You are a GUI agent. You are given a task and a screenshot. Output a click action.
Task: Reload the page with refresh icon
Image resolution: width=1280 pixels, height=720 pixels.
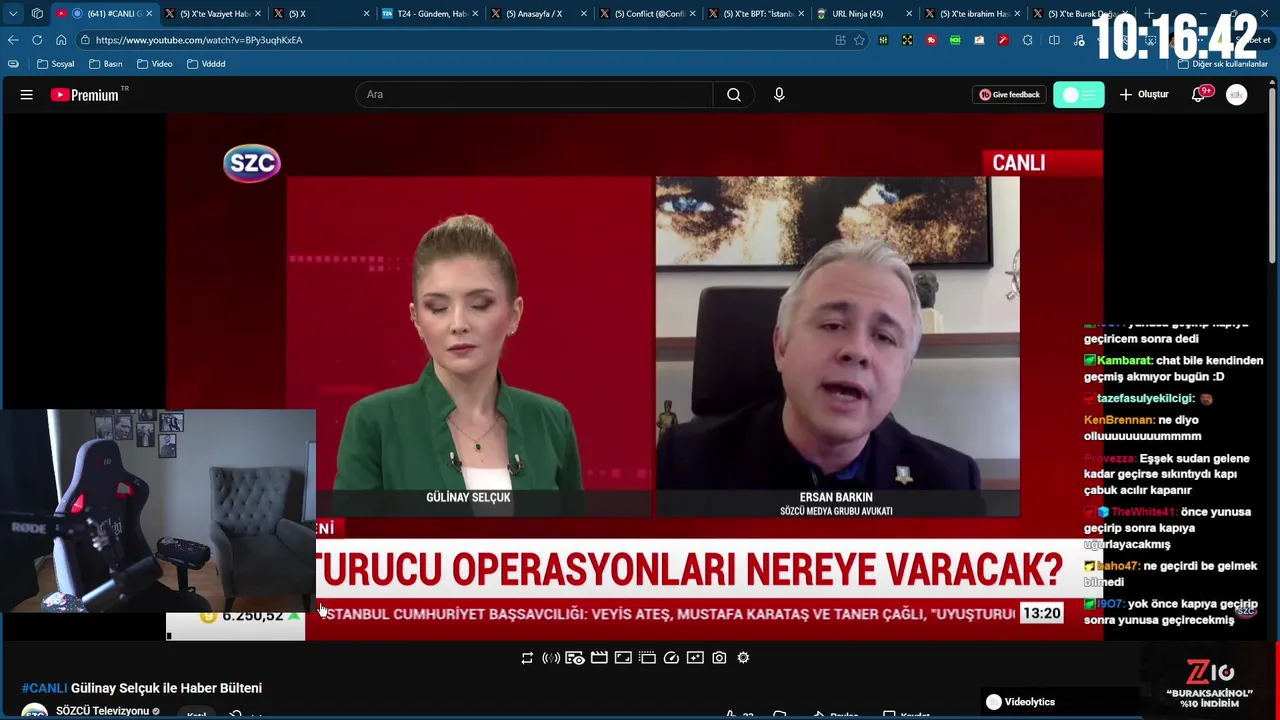[x=37, y=40]
